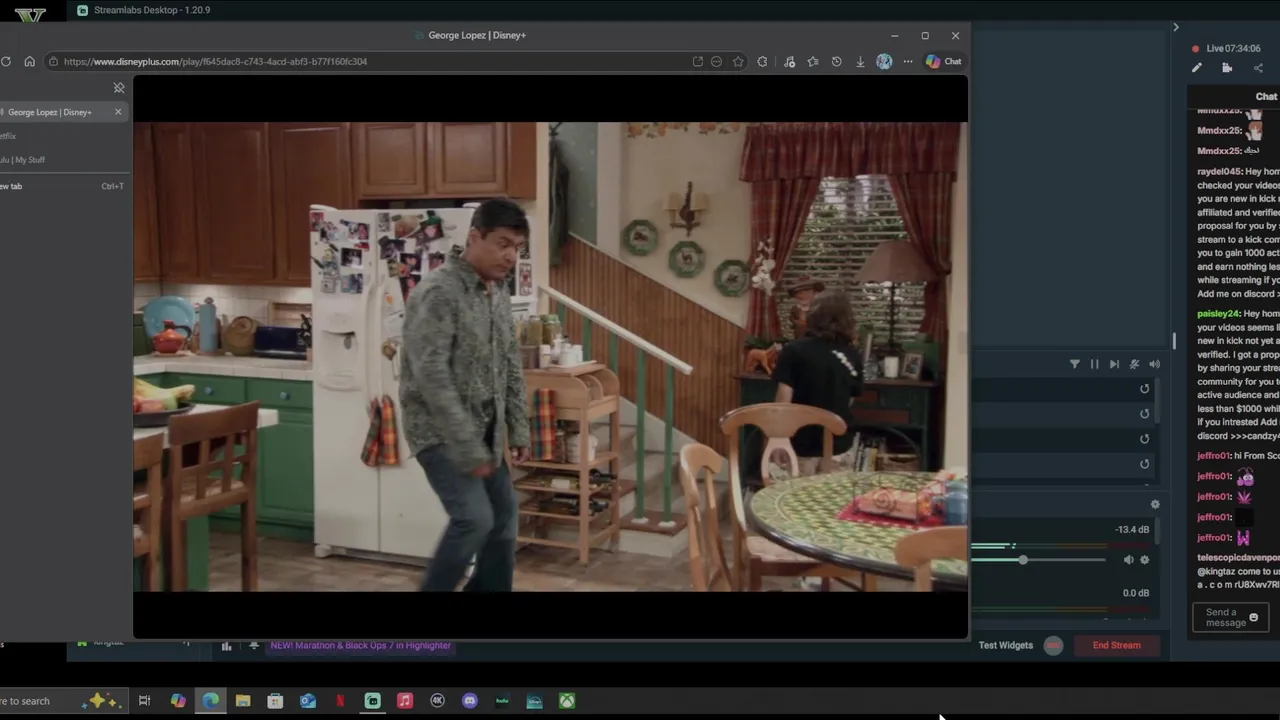Open File Explorer from taskbar
This screenshot has width=1280, height=720.
click(243, 701)
